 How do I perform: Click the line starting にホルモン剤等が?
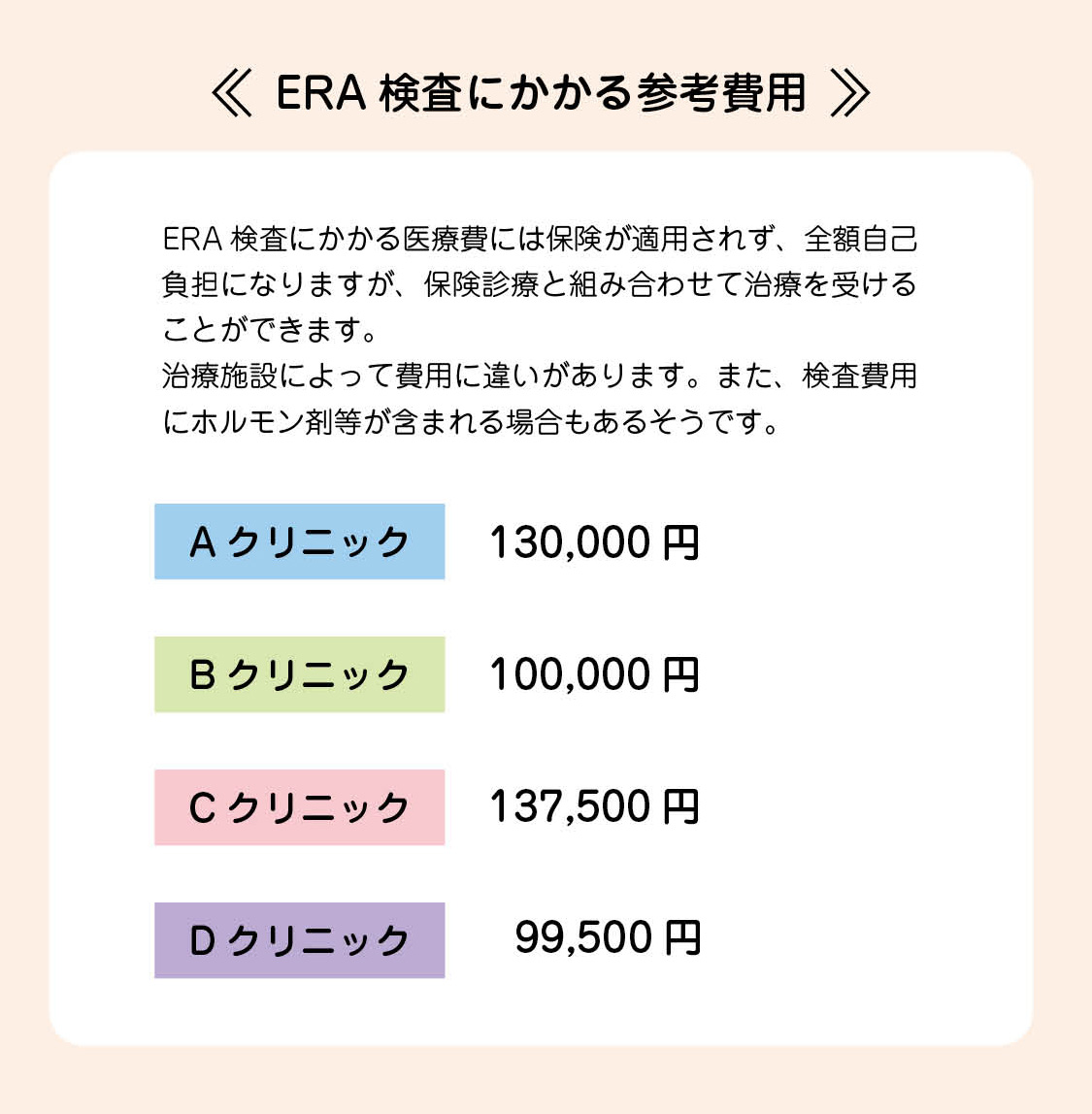pos(471,422)
